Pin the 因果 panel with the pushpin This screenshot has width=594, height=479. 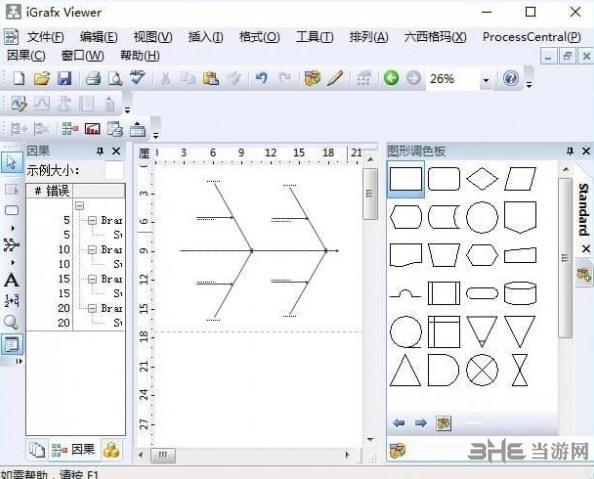coord(100,151)
